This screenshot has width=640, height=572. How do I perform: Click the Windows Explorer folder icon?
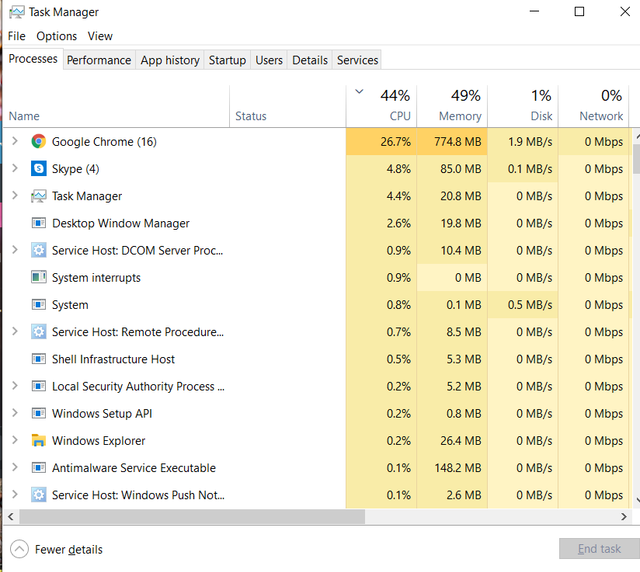coord(38,441)
